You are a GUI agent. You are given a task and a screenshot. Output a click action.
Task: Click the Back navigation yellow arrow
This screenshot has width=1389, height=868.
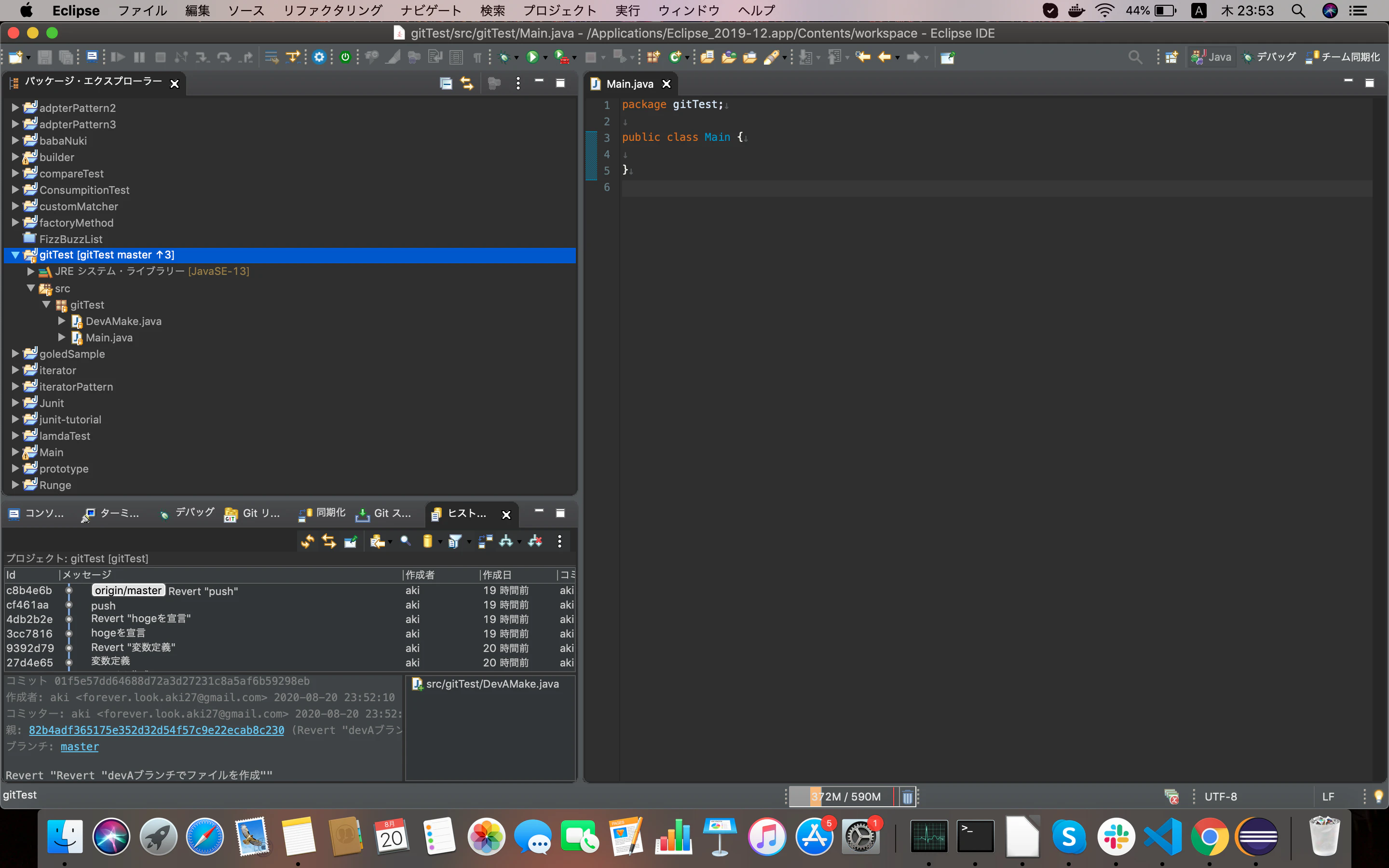[885, 57]
